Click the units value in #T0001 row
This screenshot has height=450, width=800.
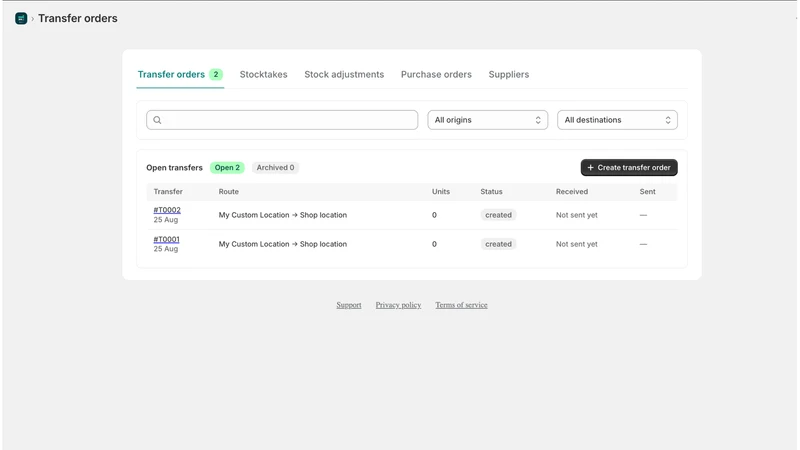434,244
